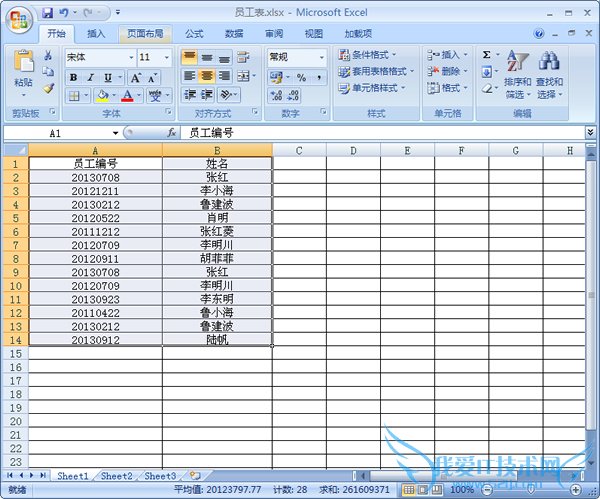Screen dimensions: 600x499
Task: Open Conditional Formatting menu
Action: click(x=367, y=55)
